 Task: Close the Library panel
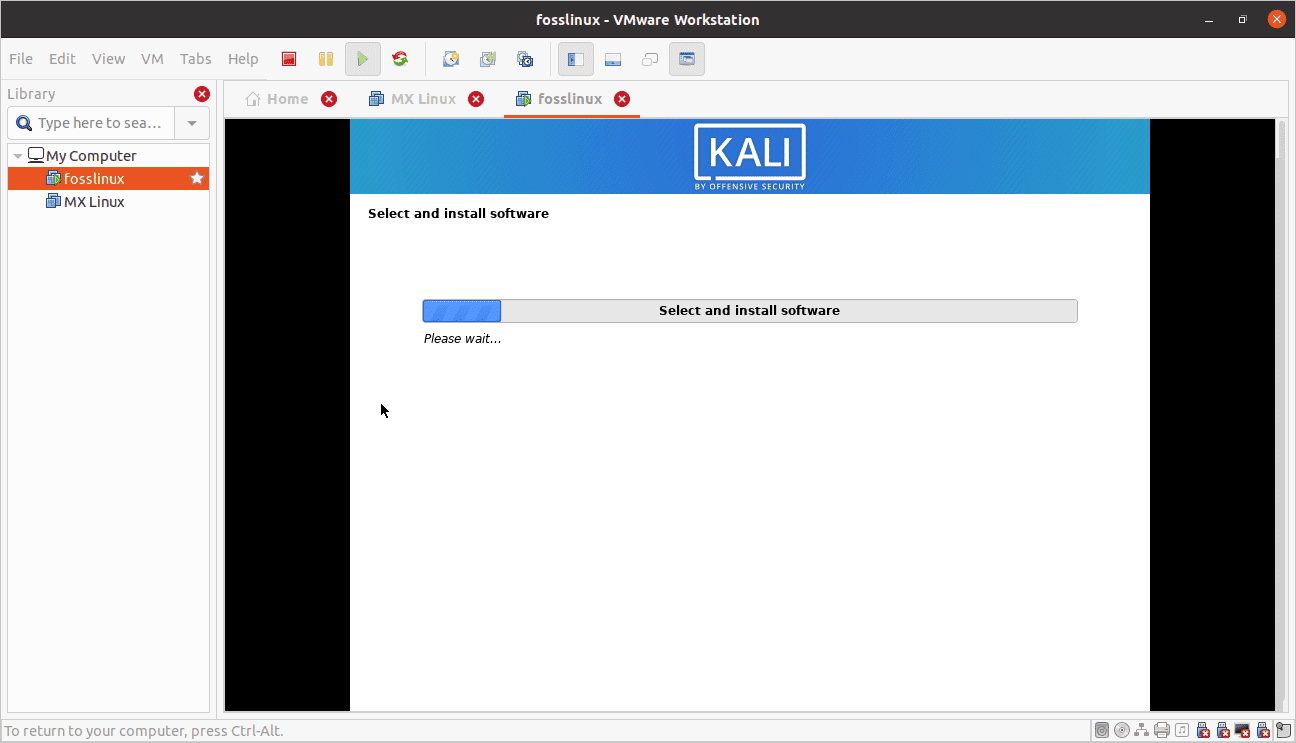coord(202,94)
